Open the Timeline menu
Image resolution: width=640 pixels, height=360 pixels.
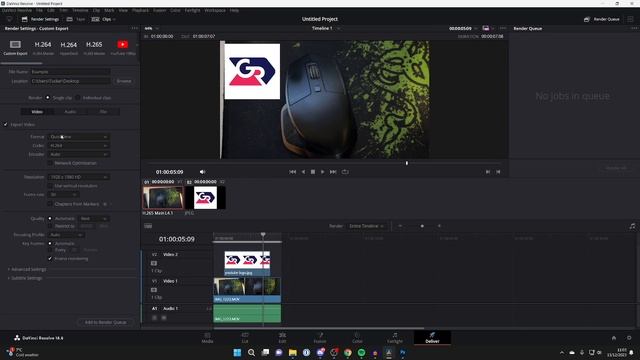pos(80,10)
